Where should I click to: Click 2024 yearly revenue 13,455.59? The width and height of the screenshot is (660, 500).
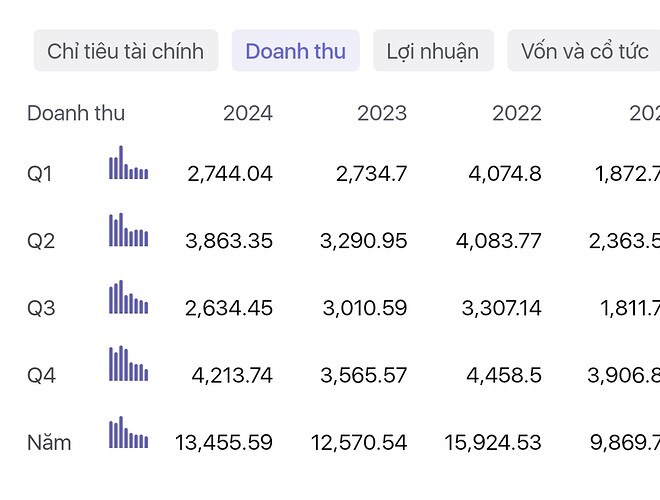pyautogui.click(x=223, y=442)
